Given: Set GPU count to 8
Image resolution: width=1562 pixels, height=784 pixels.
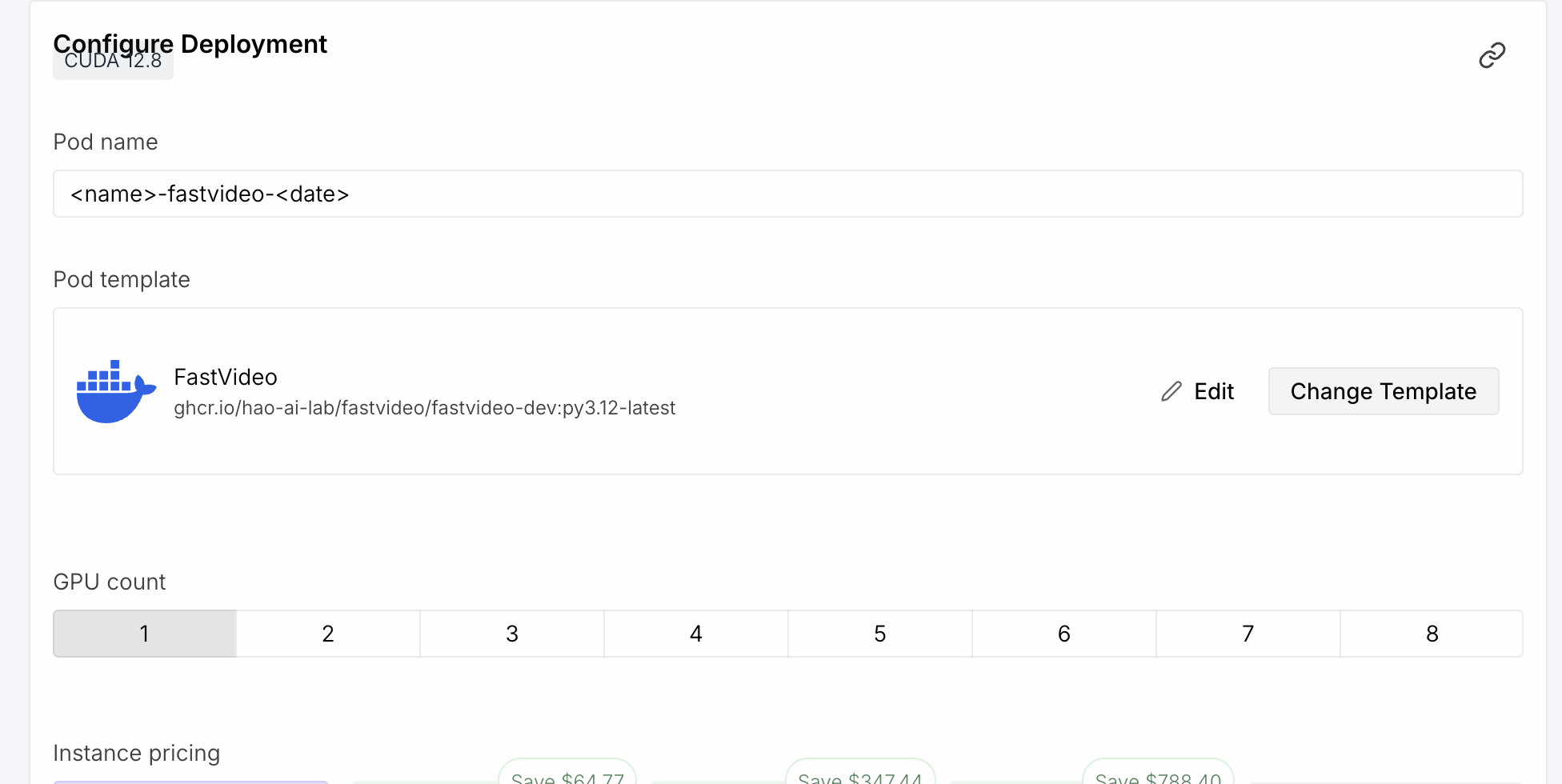Looking at the screenshot, I should (x=1432, y=634).
